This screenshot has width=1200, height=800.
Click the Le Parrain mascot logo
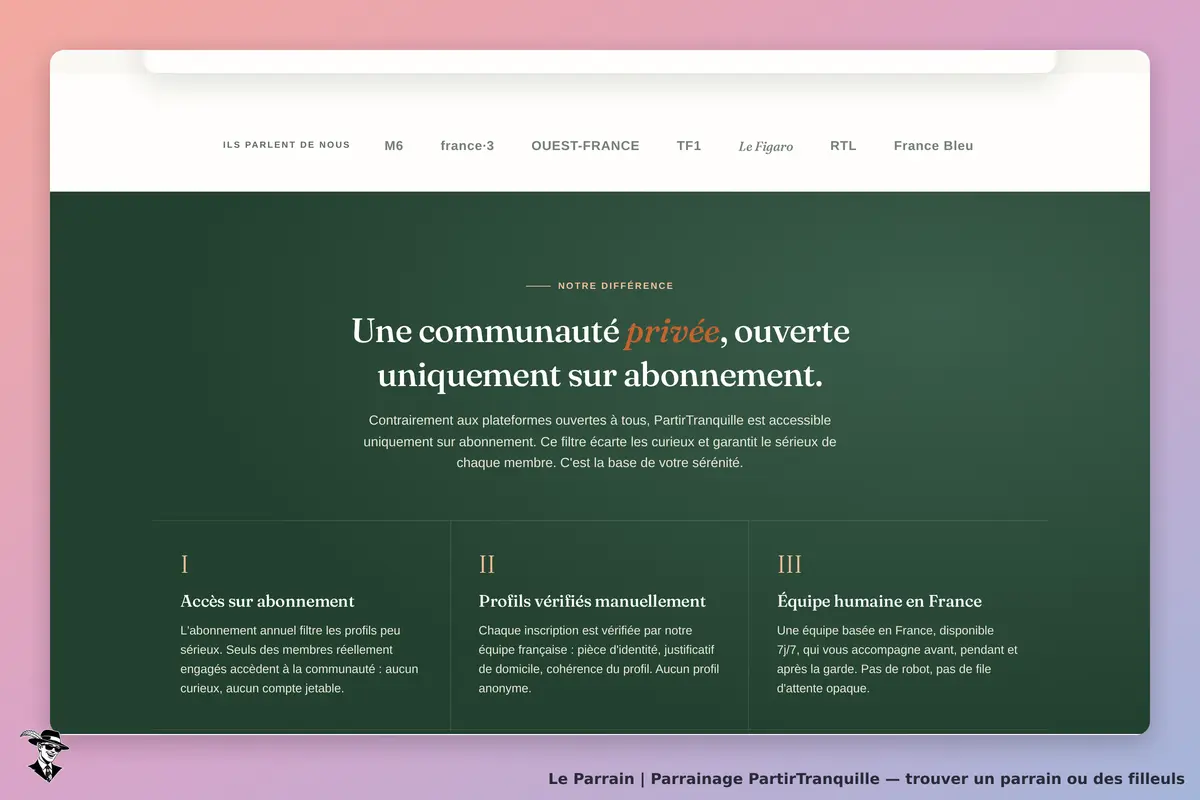pos(43,755)
